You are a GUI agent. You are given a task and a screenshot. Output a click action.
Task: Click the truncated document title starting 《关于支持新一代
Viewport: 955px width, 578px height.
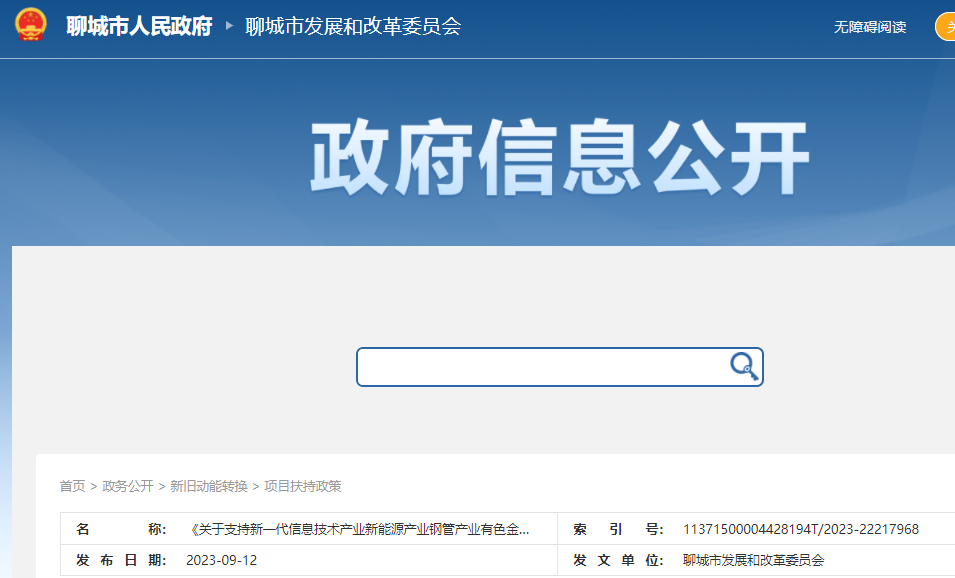point(359,530)
